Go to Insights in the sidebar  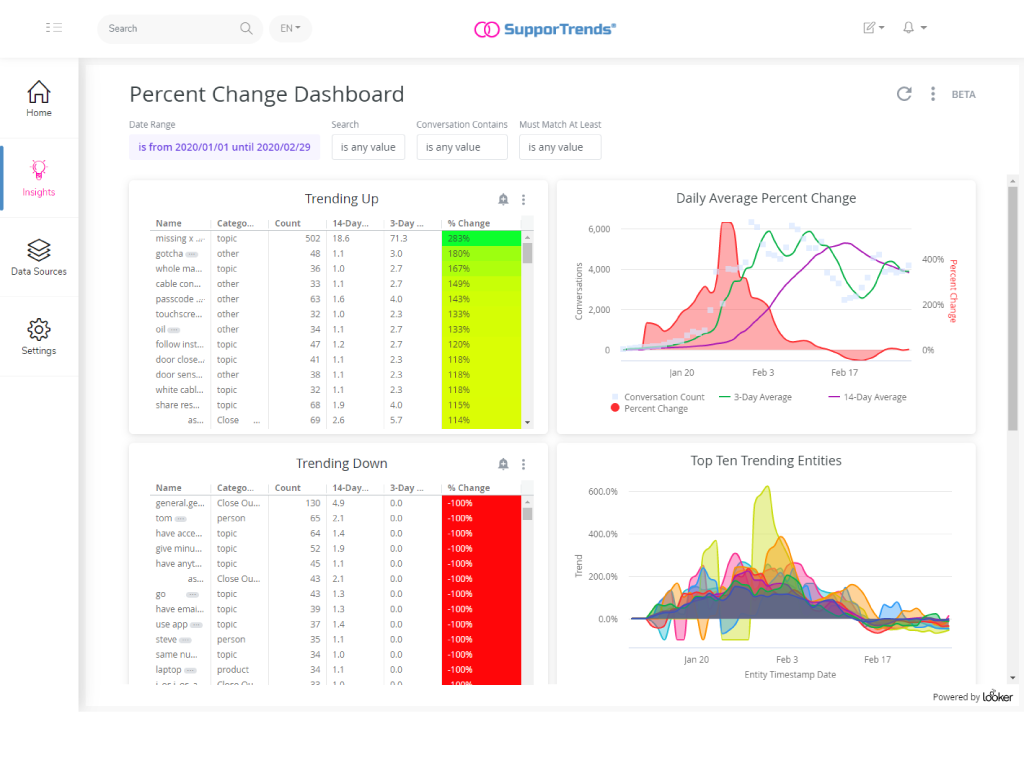click(39, 178)
